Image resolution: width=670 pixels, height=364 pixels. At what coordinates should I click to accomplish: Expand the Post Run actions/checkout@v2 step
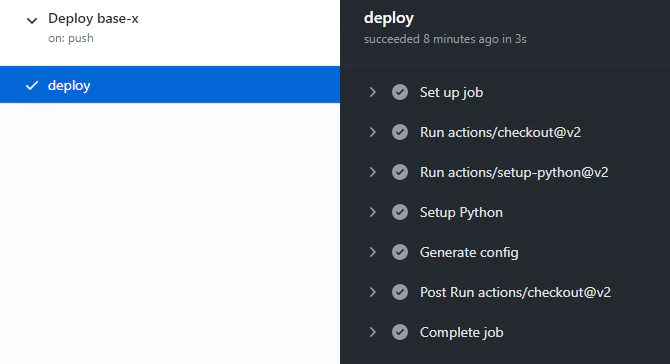(373, 292)
